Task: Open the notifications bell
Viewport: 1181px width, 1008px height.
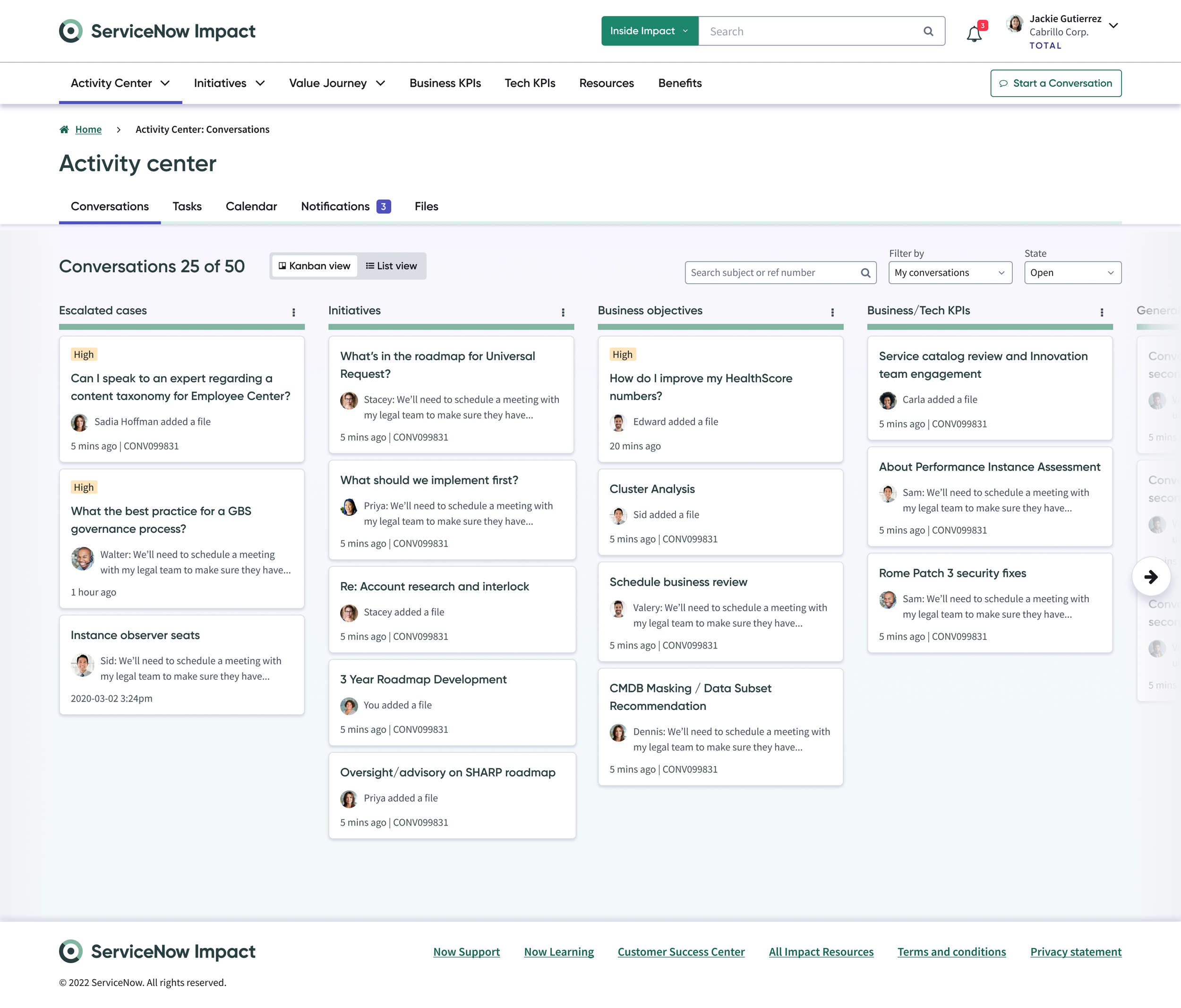Action: tap(974, 34)
